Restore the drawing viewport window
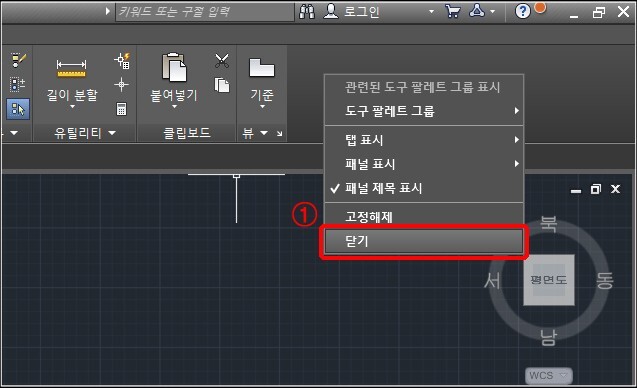The image size is (637, 388). [596, 189]
